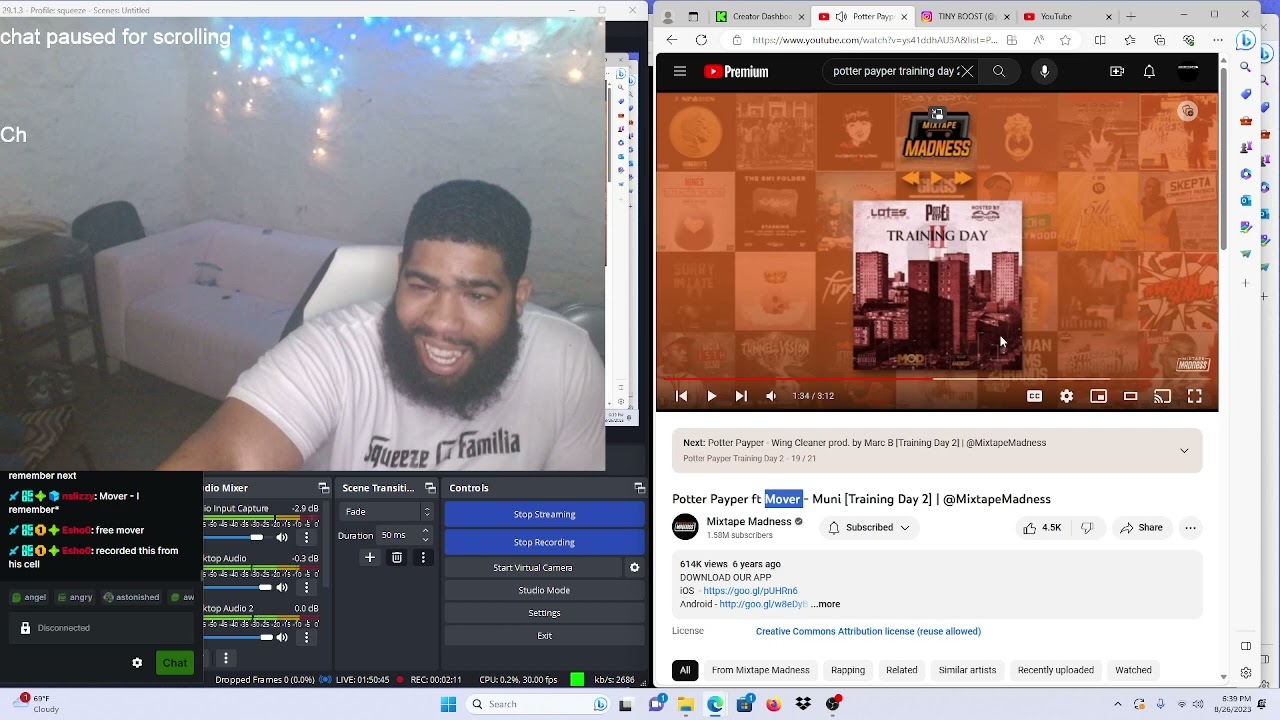
Task: Seek on the red video progress bar
Action: point(937,379)
